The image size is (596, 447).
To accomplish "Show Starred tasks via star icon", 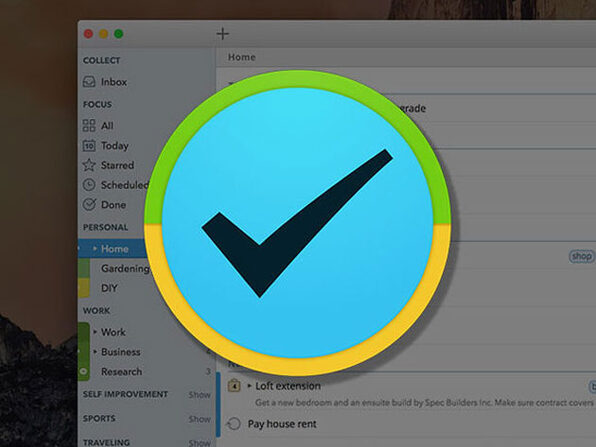I will pyautogui.click(x=89, y=165).
